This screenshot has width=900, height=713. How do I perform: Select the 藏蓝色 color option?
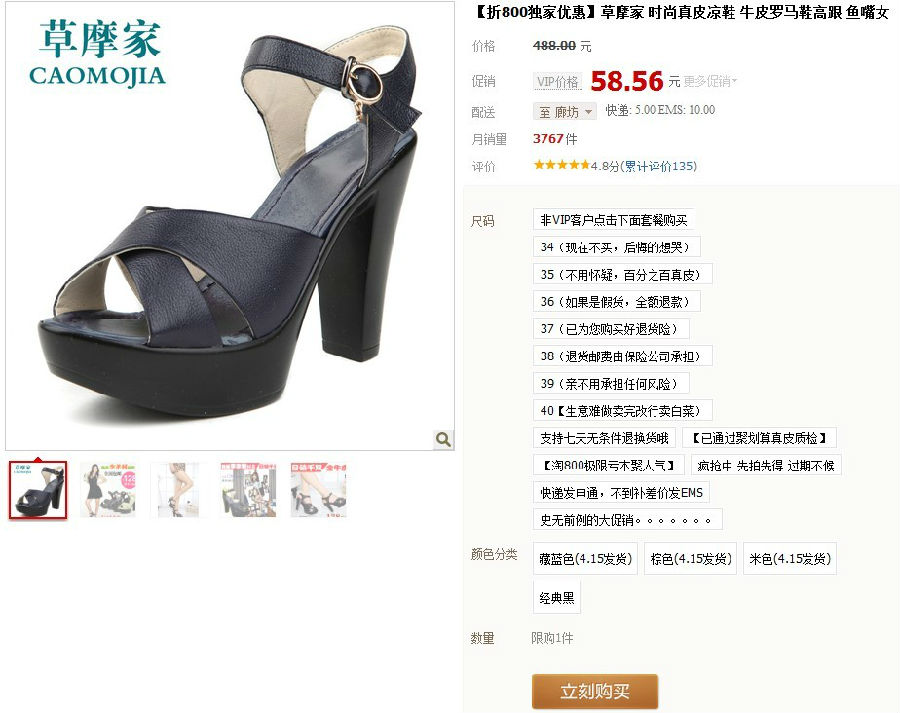(x=585, y=559)
